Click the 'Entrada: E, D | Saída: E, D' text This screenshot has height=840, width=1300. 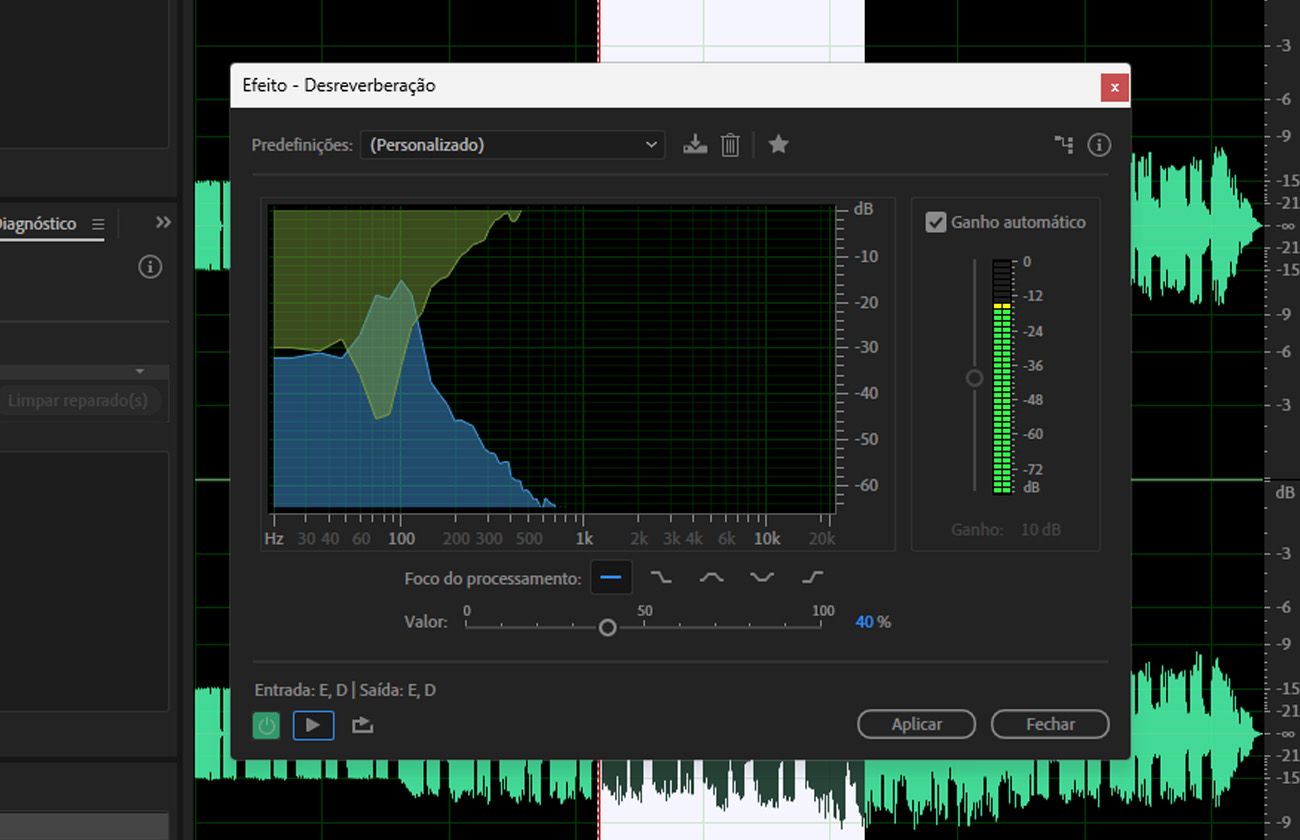(x=345, y=690)
